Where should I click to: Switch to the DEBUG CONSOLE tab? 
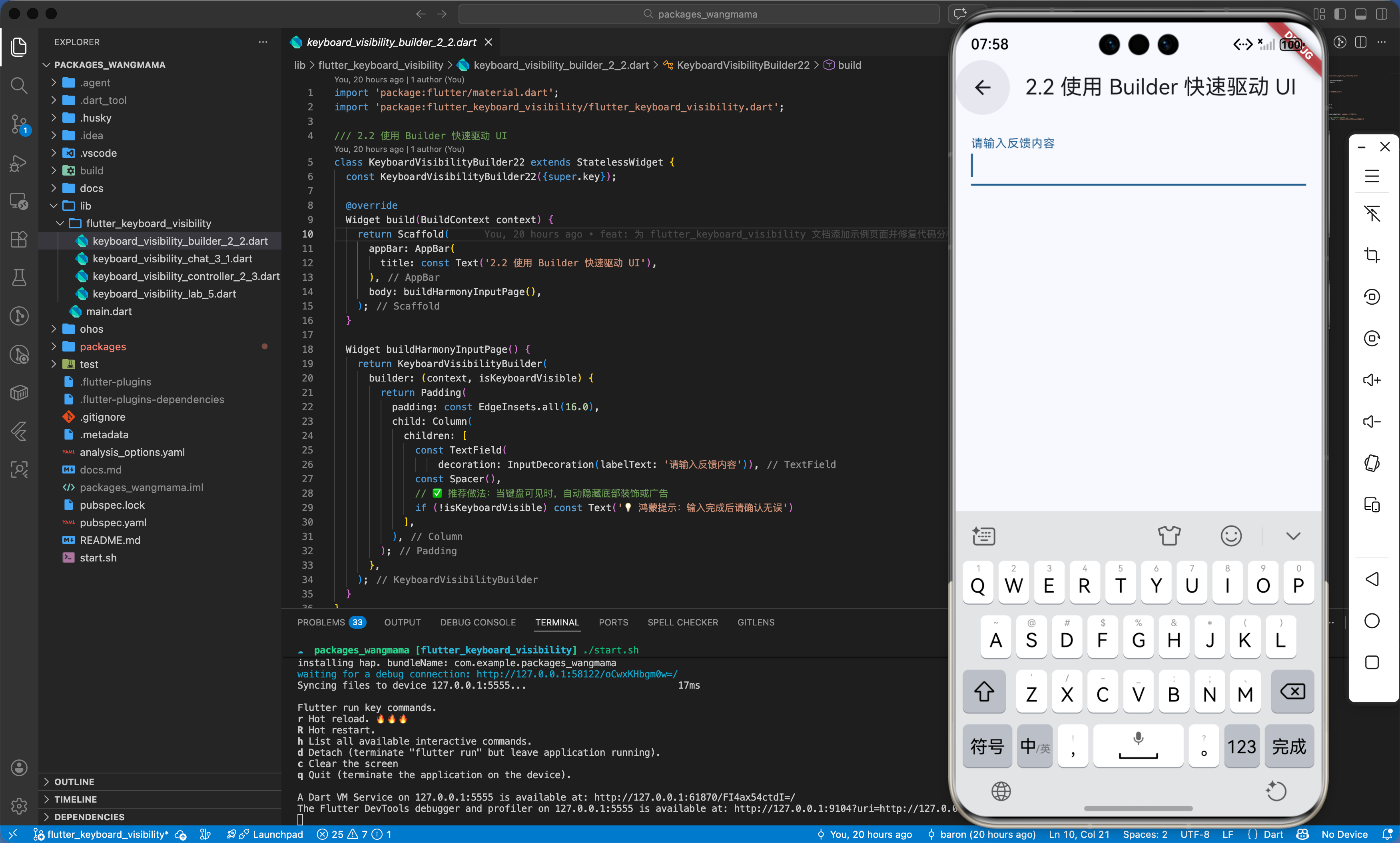[477, 622]
